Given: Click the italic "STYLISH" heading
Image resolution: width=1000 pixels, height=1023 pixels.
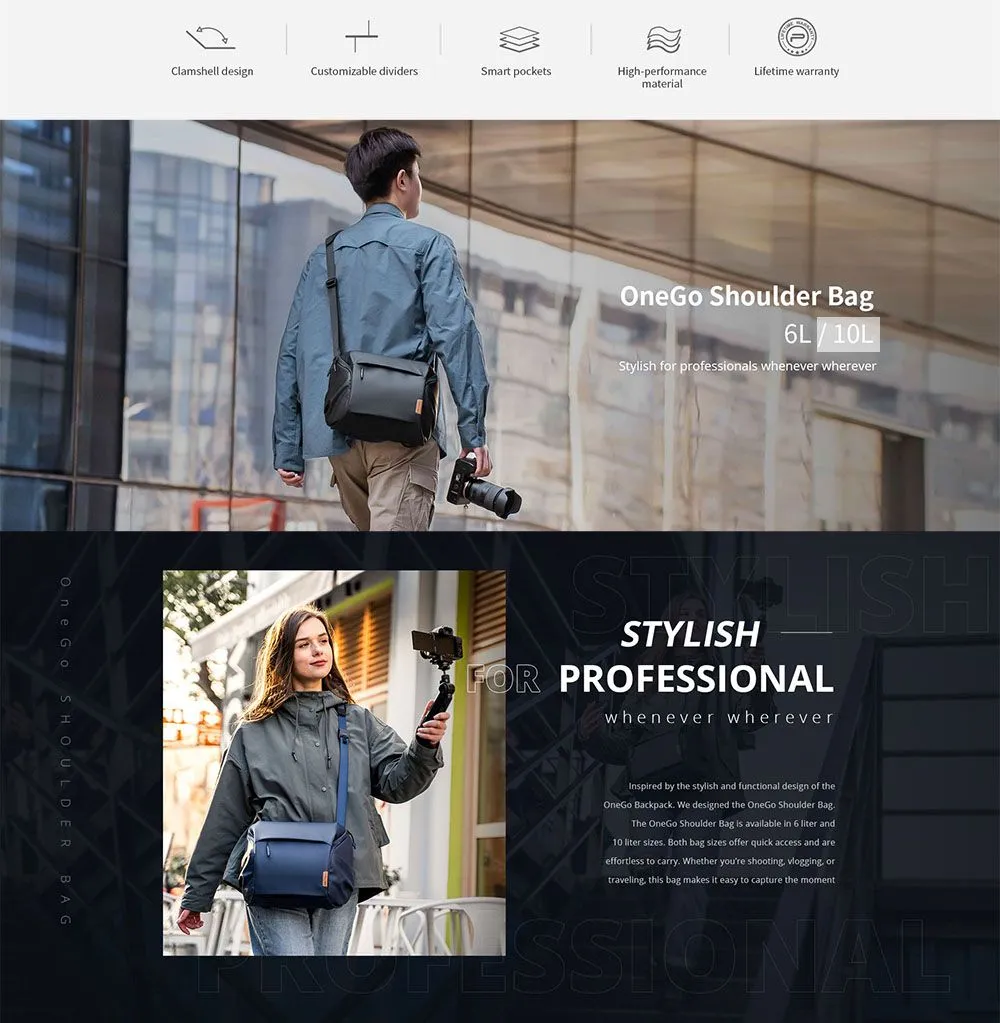Looking at the screenshot, I should 690,634.
